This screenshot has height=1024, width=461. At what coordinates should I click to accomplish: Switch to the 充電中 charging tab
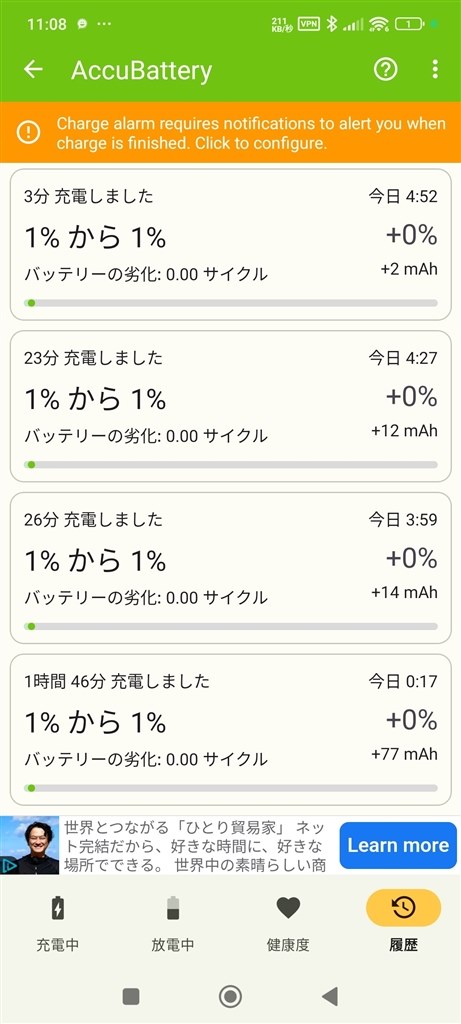58,923
